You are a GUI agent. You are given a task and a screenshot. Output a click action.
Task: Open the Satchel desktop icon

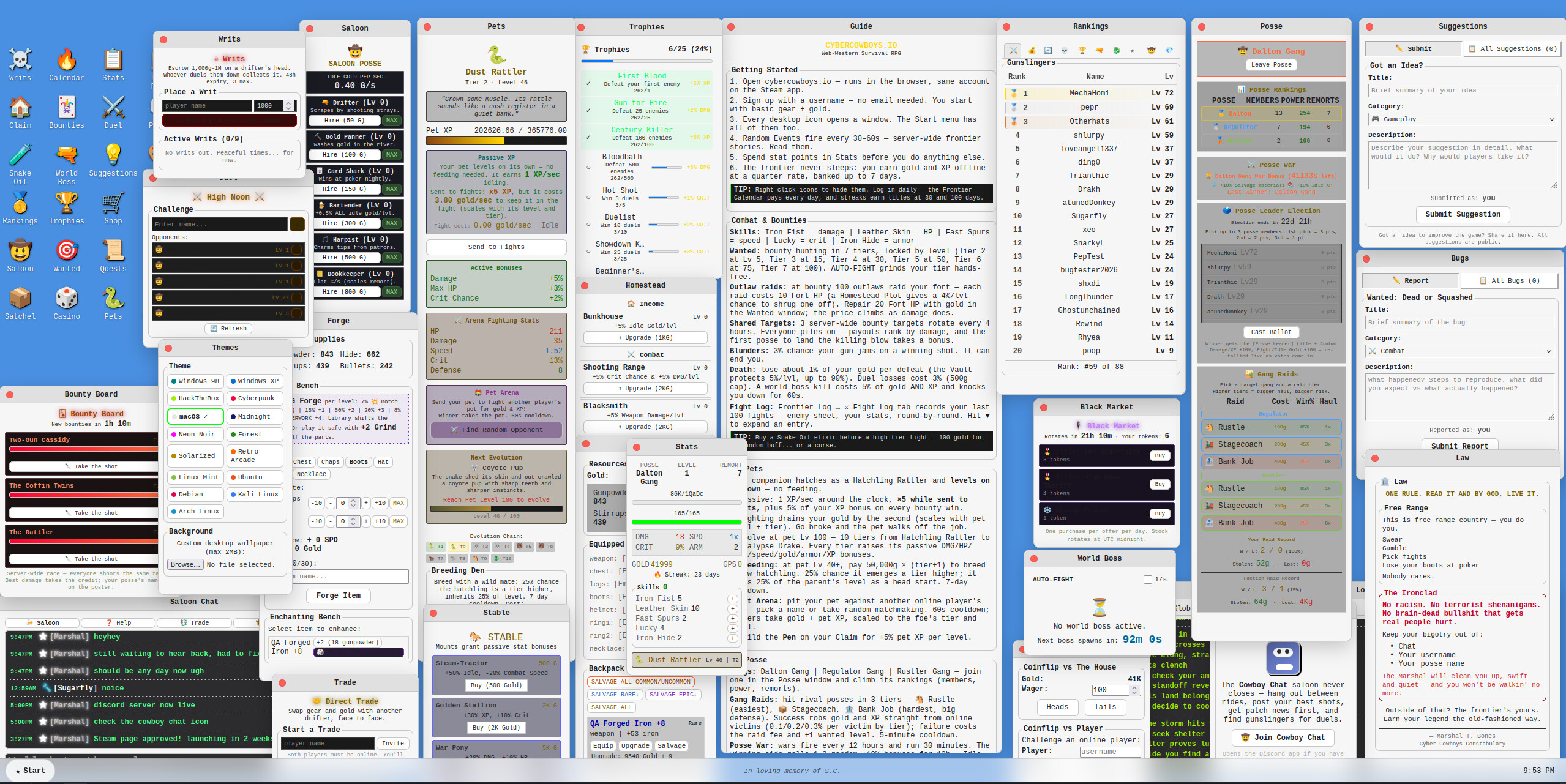(x=20, y=303)
